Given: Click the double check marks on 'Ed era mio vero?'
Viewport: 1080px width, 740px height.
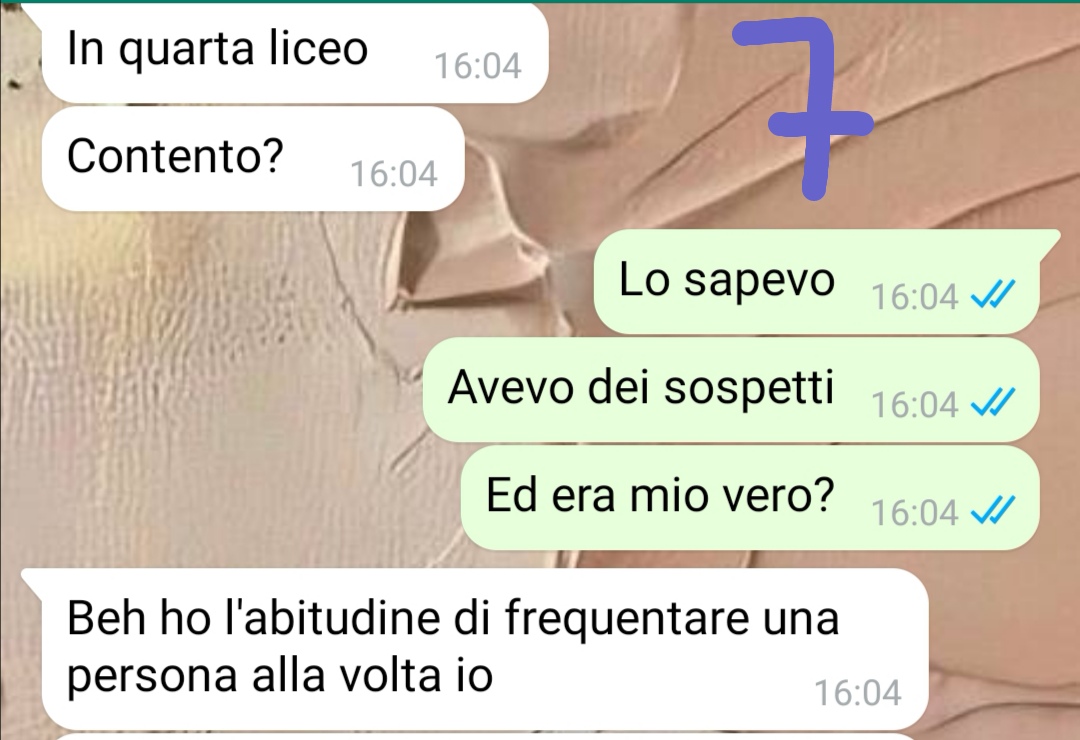Looking at the screenshot, I should (992, 511).
